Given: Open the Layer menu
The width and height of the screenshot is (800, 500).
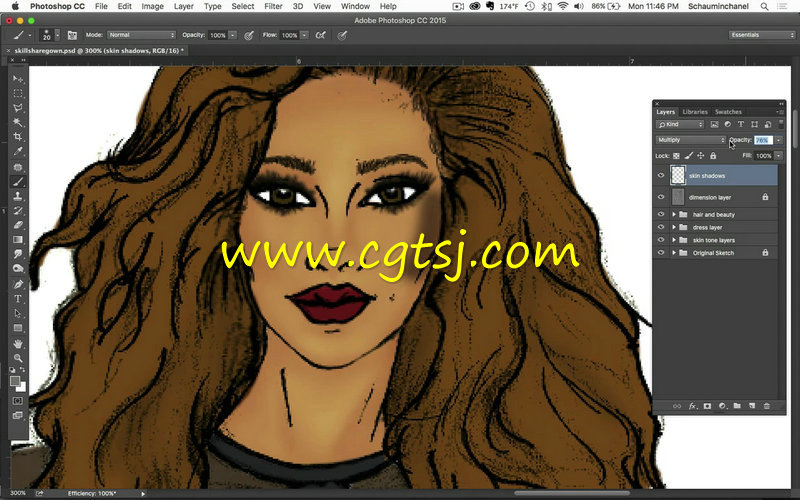Looking at the screenshot, I should click(183, 6).
